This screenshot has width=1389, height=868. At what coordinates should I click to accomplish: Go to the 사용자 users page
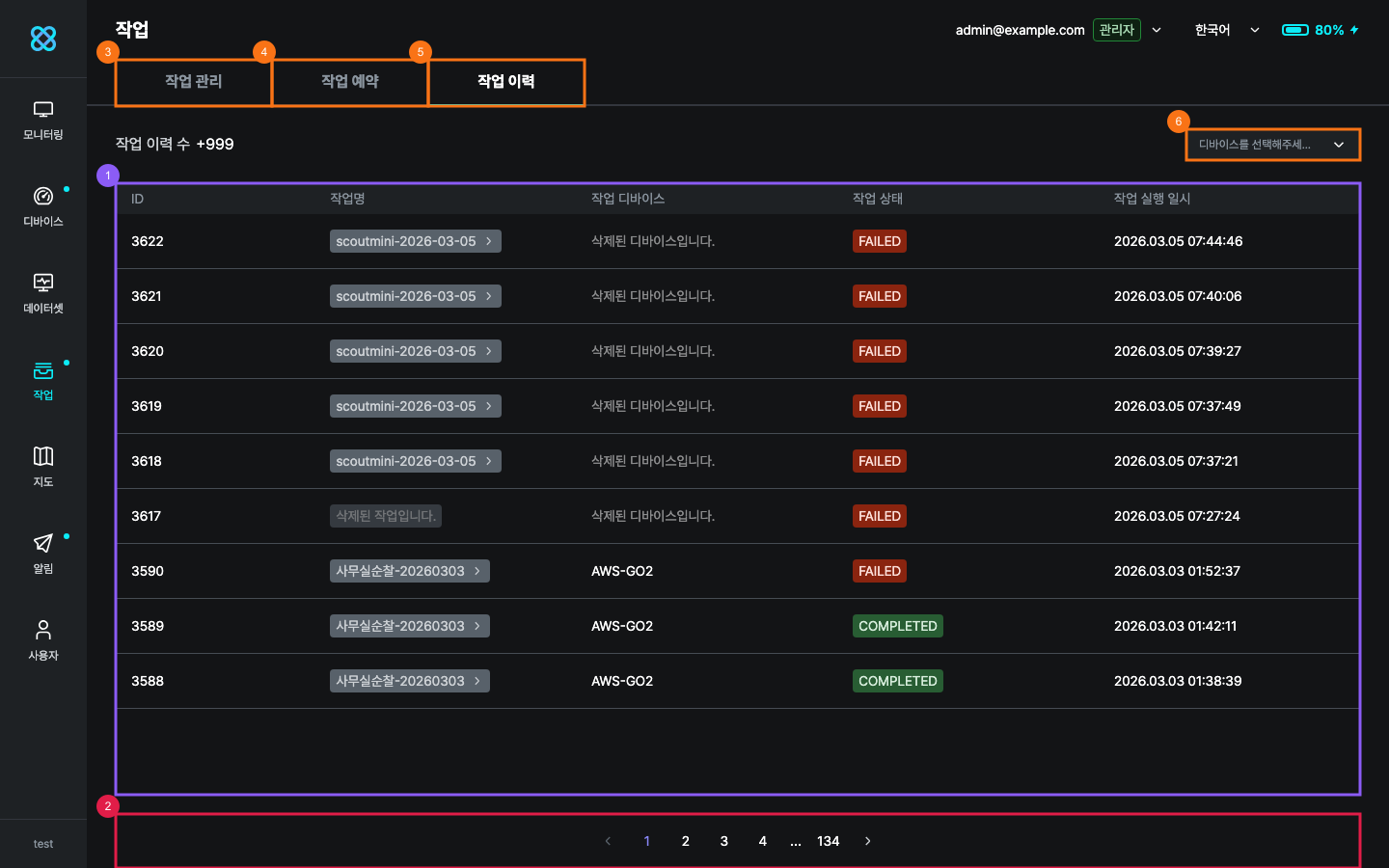pos(43,640)
